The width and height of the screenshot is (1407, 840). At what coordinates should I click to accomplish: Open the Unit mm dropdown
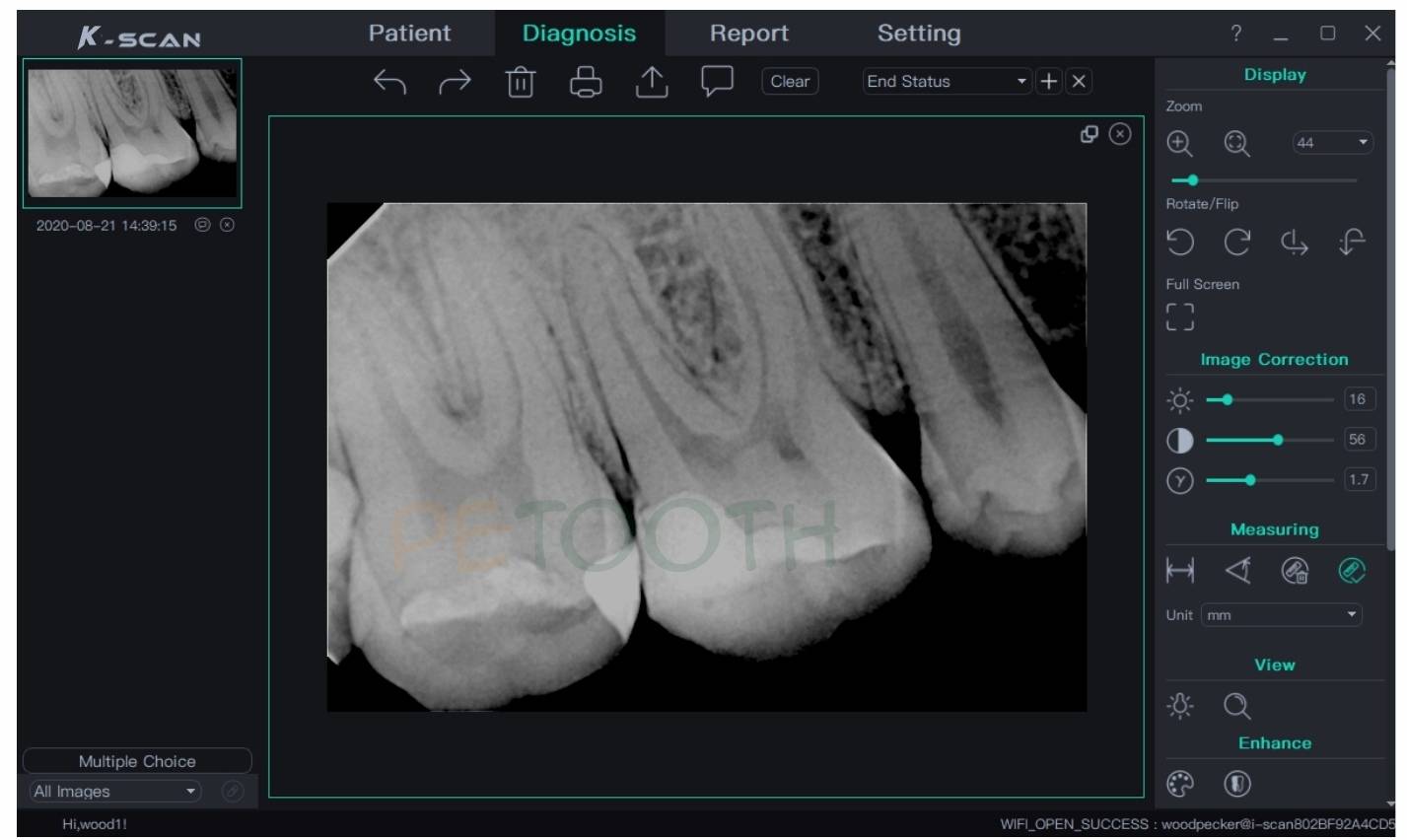(1281, 615)
